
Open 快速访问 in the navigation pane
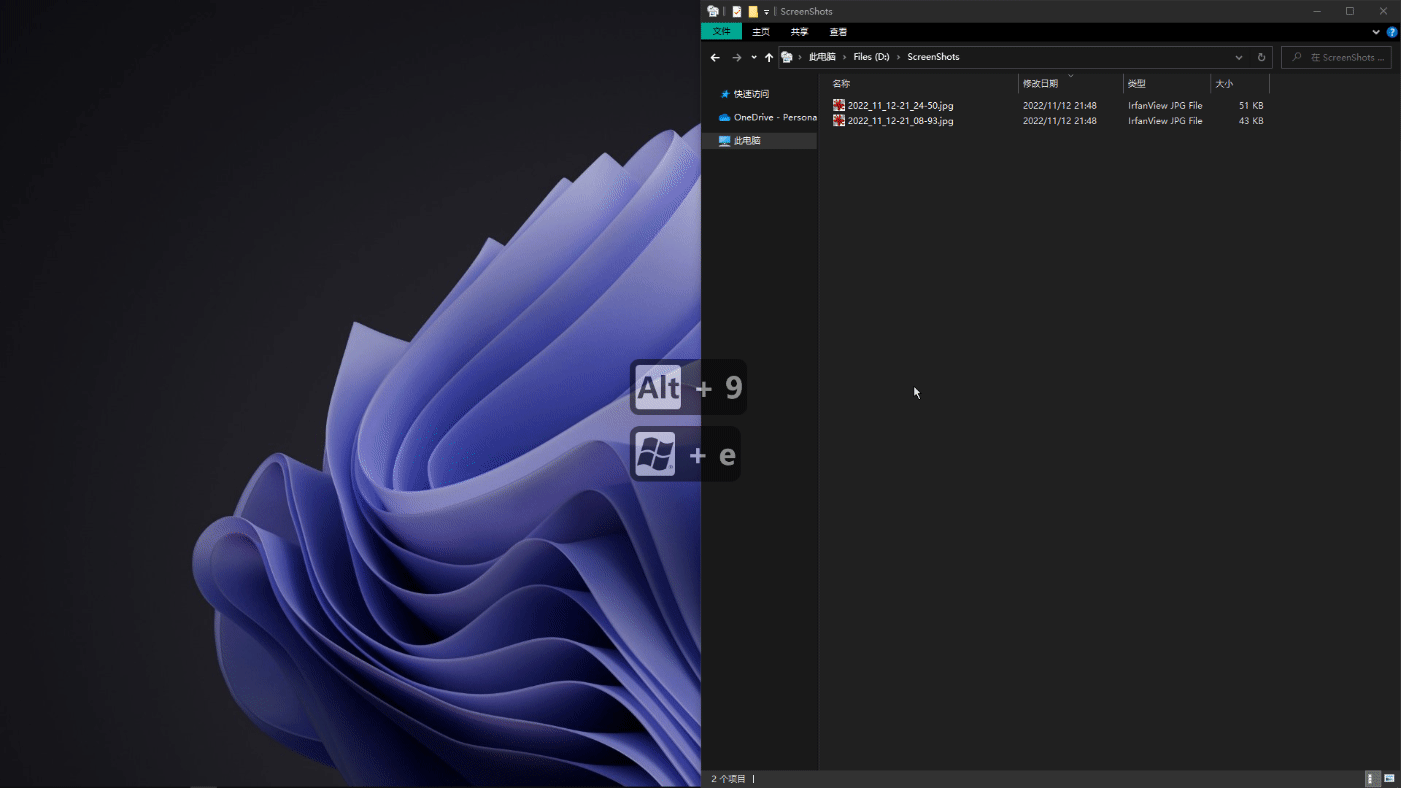coord(751,94)
